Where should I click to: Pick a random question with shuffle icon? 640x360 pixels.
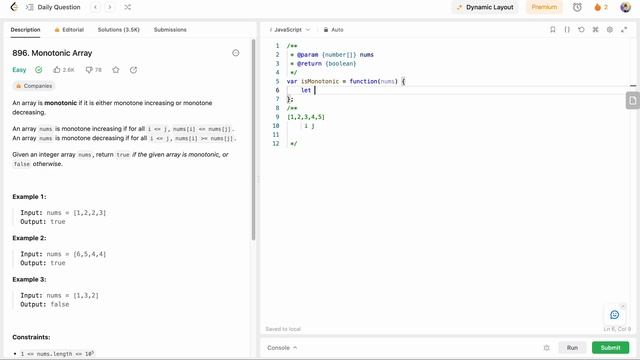pos(127,7)
